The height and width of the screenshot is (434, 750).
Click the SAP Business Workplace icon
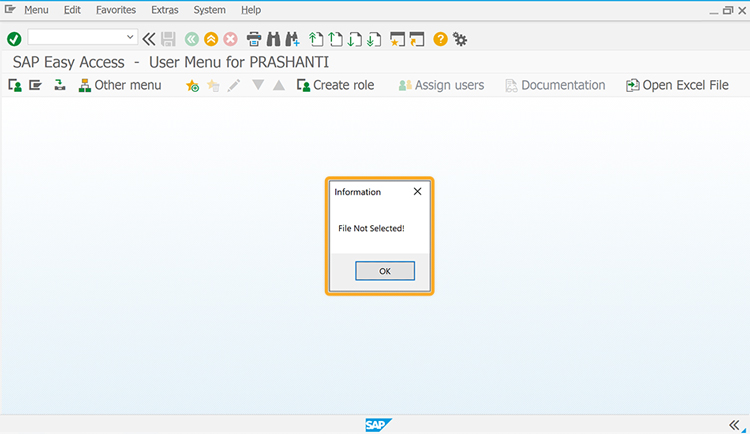click(59, 85)
